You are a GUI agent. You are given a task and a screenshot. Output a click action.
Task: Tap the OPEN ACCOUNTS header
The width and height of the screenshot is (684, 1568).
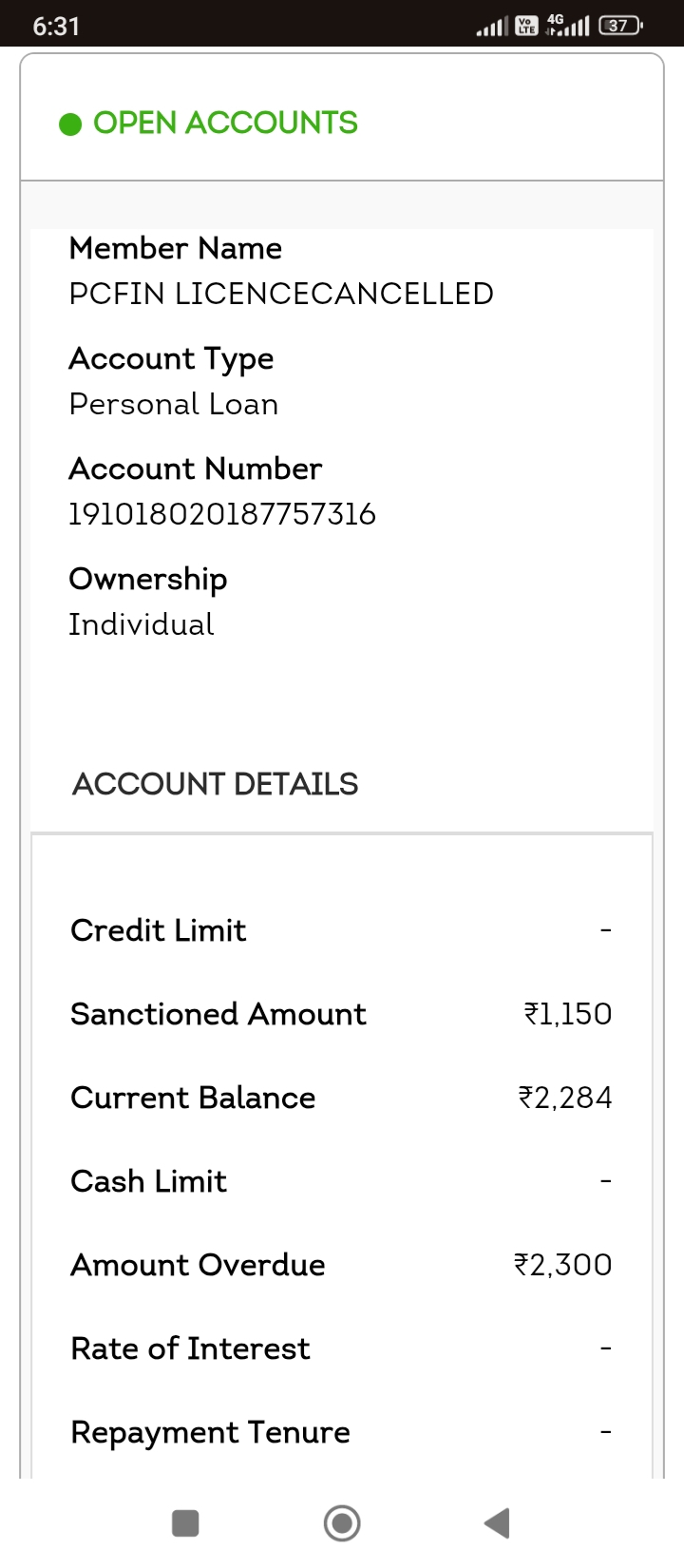pos(225,123)
